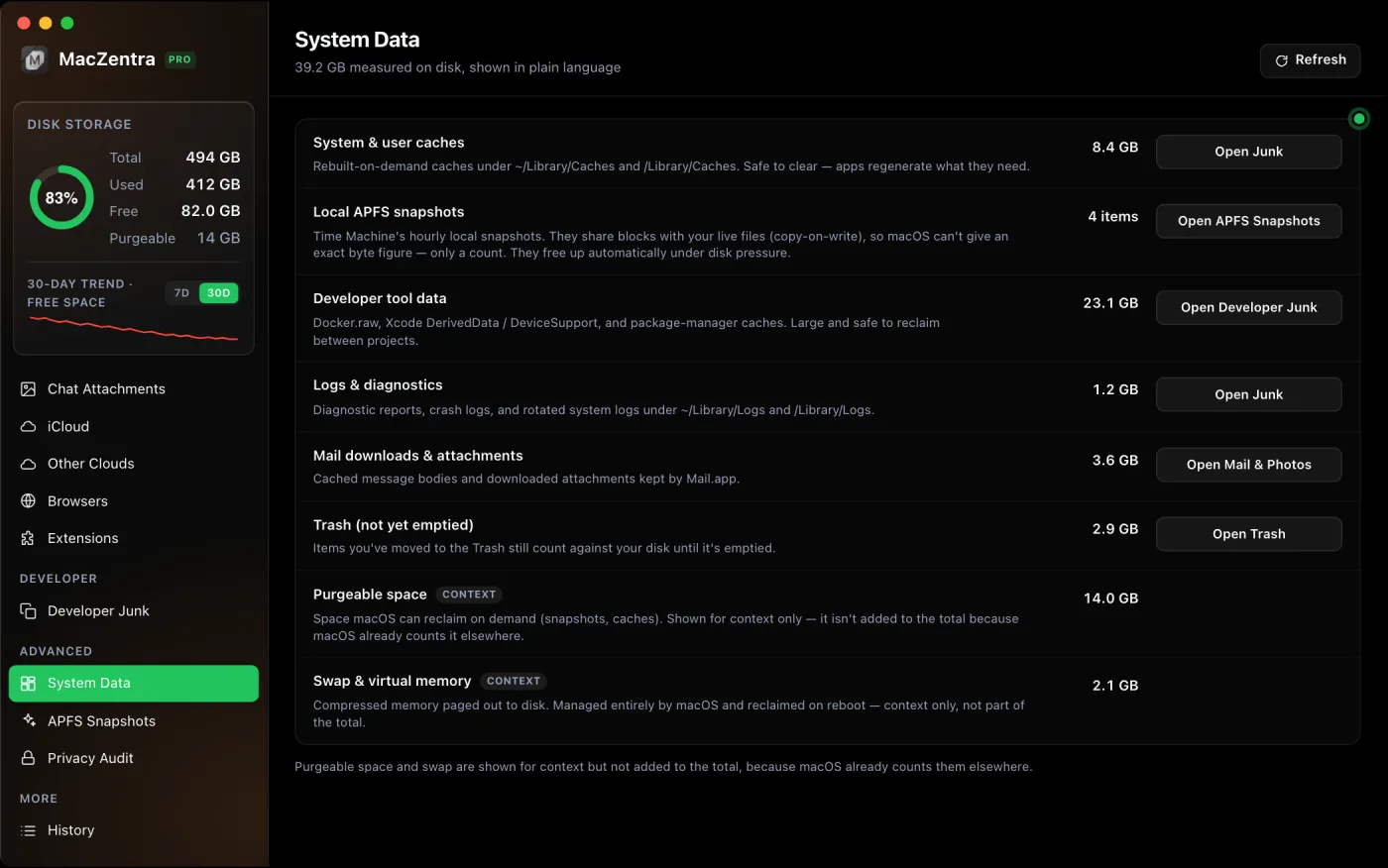Viewport: 1388px width, 868px height.
Task: Click Open APFS Snapshots button
Action: click(1248, 221)
